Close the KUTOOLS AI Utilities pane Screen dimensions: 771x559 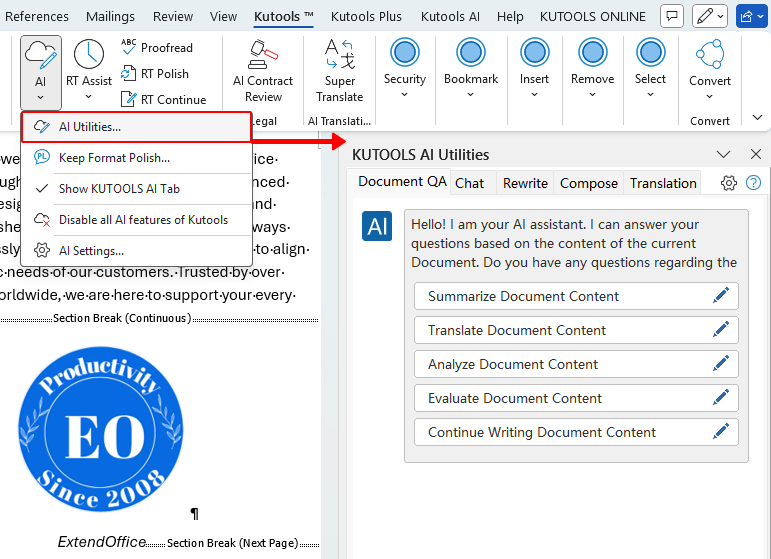point(756,154)
